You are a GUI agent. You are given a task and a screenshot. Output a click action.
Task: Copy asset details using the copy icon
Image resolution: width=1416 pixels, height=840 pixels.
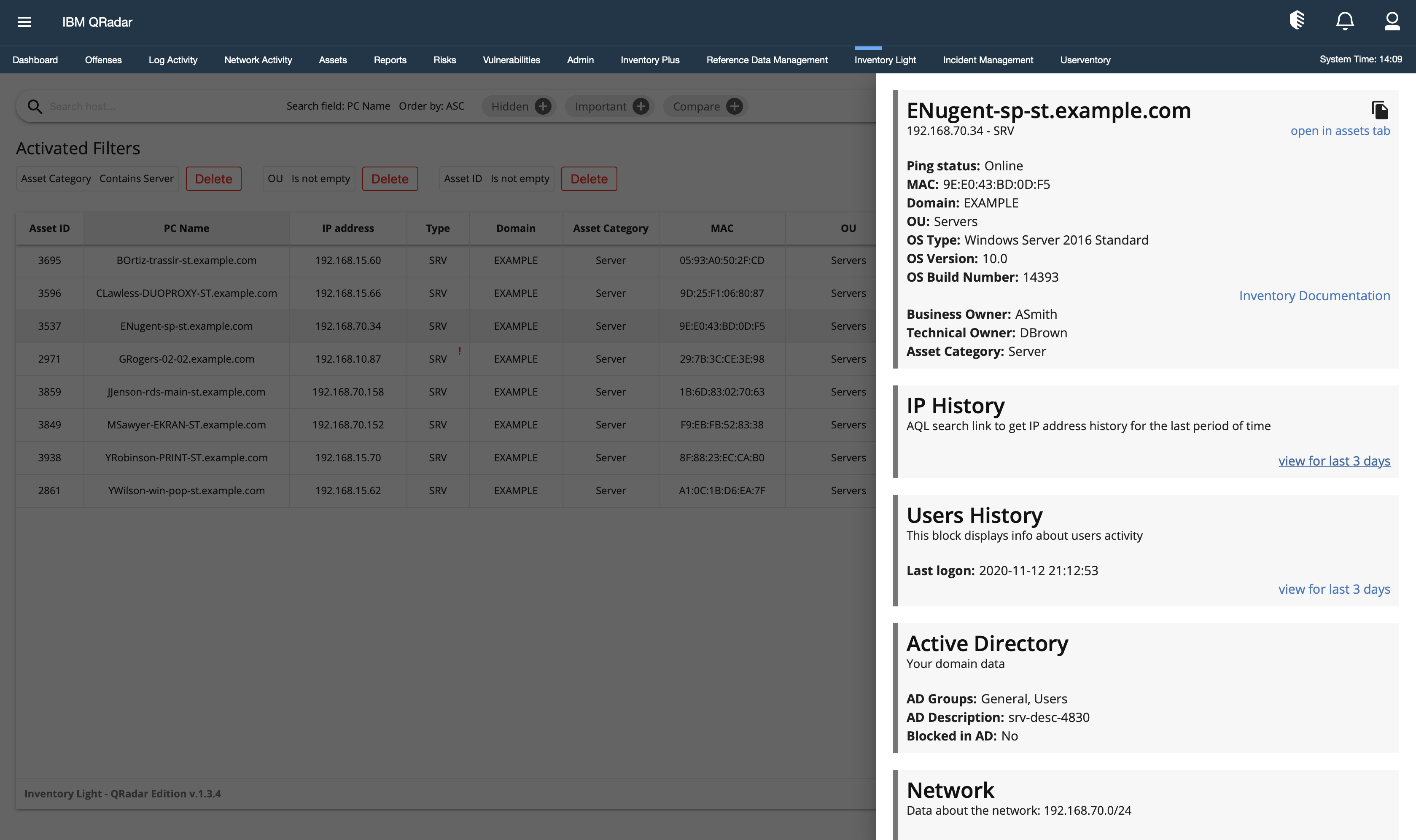[x=1379, y=110]
